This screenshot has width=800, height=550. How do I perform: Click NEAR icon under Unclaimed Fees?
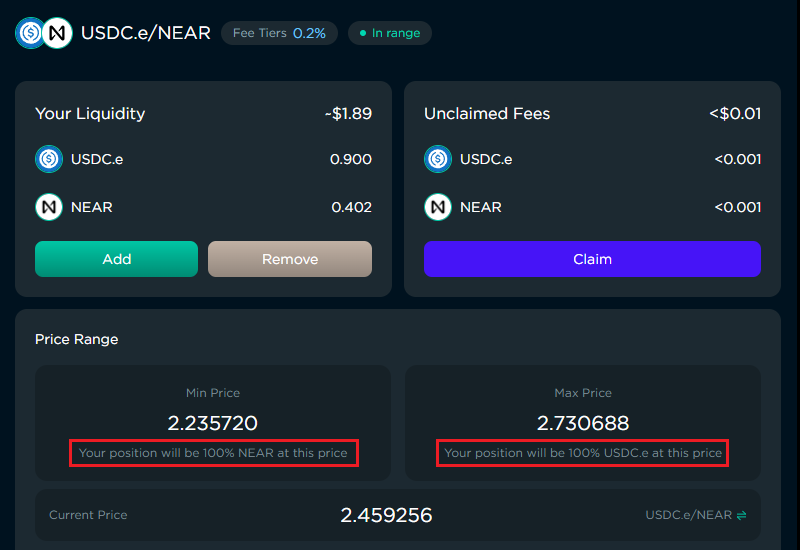click(x=438, y=207)
